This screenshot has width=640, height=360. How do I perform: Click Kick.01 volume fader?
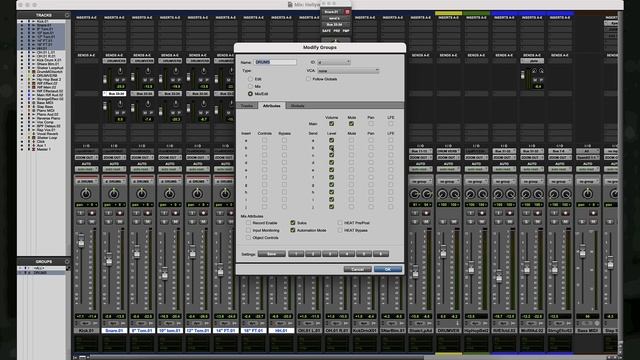click(x=81, y=242)
